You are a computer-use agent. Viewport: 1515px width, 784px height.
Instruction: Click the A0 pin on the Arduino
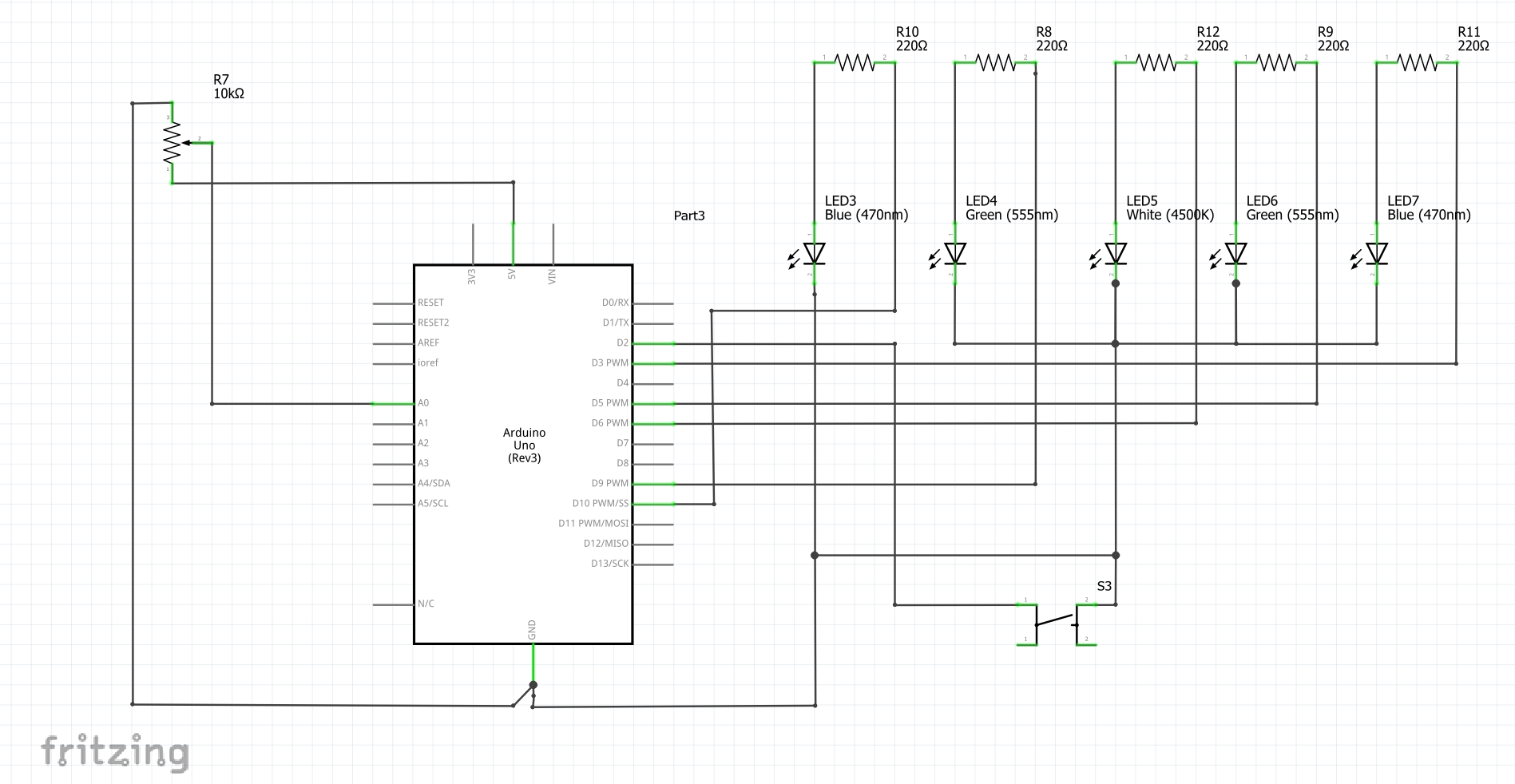tap(393, 403)
